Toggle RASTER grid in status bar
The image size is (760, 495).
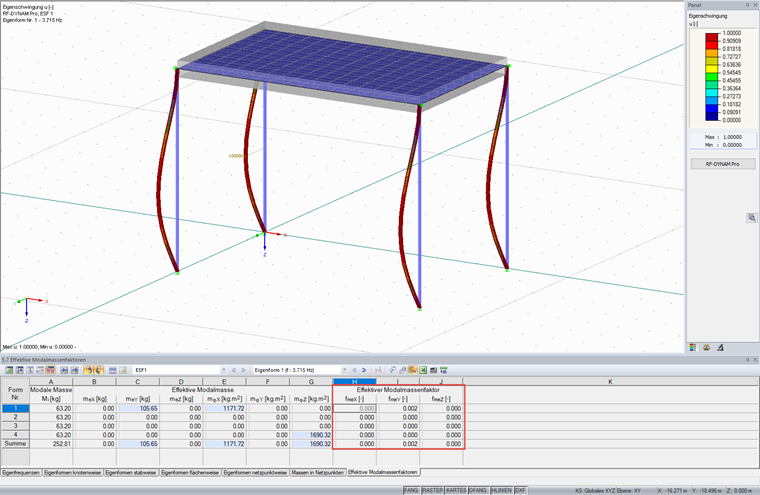click(432, 490)
